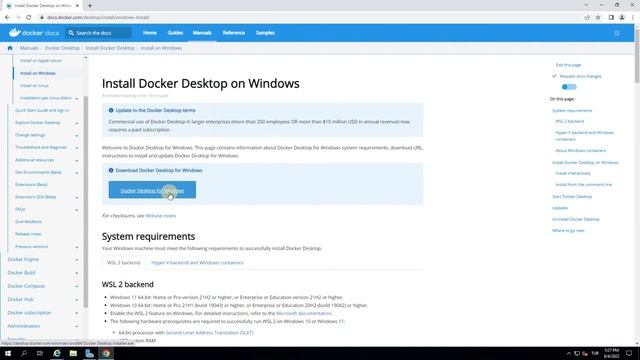
Task: Open a new browser tab with the plus icon
Action: coord(90,6)
